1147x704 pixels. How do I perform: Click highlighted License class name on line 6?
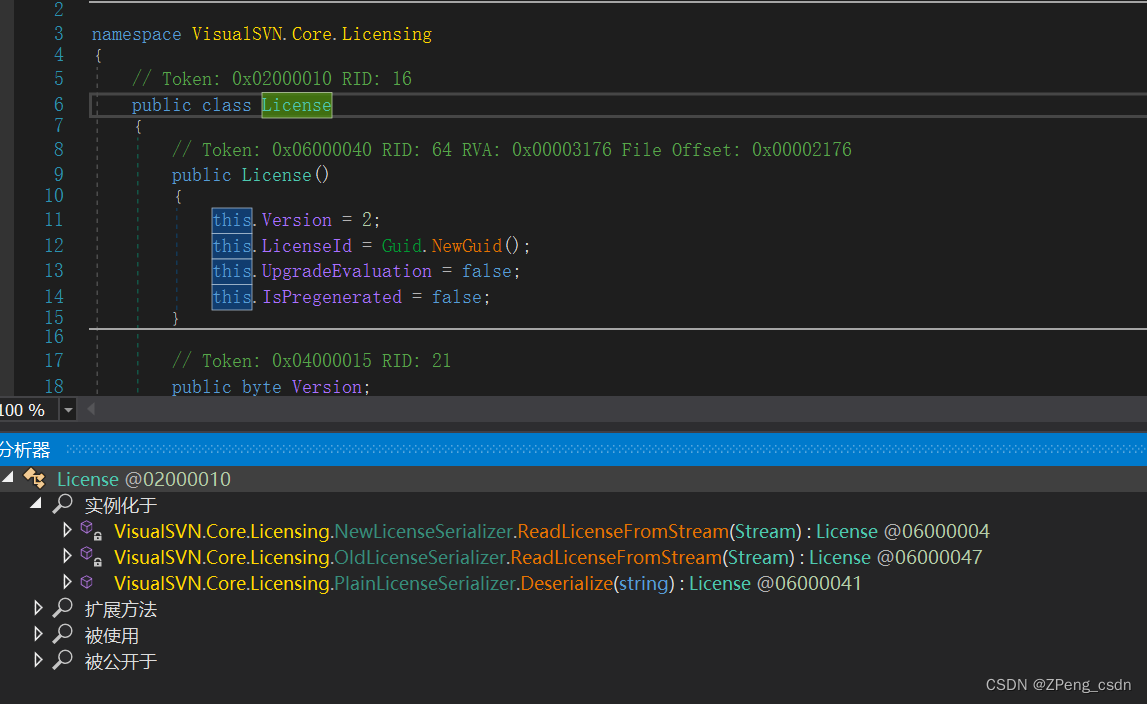click(296, 105)
